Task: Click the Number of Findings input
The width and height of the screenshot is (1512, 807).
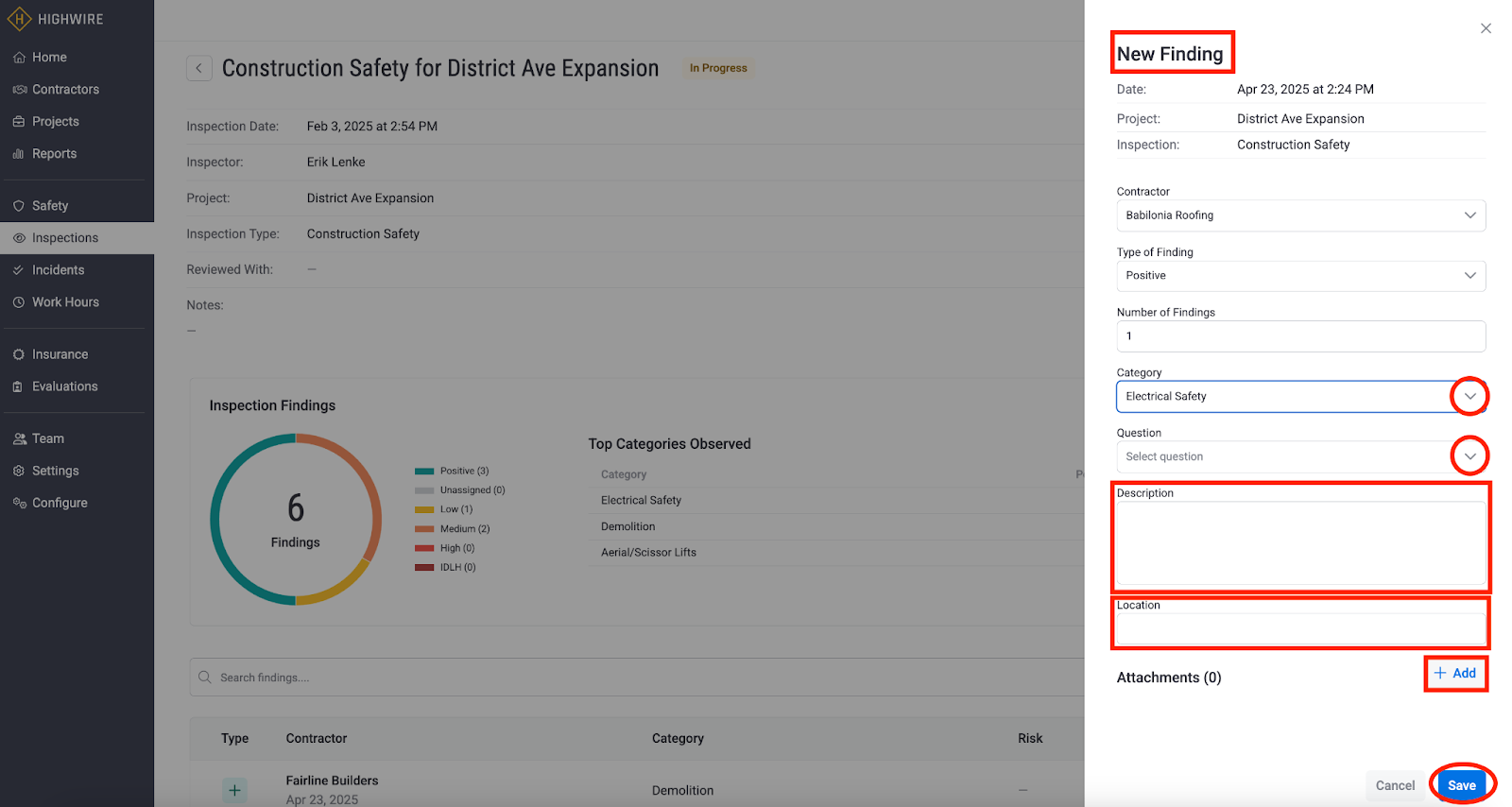Action: (x=1300, y=336)
